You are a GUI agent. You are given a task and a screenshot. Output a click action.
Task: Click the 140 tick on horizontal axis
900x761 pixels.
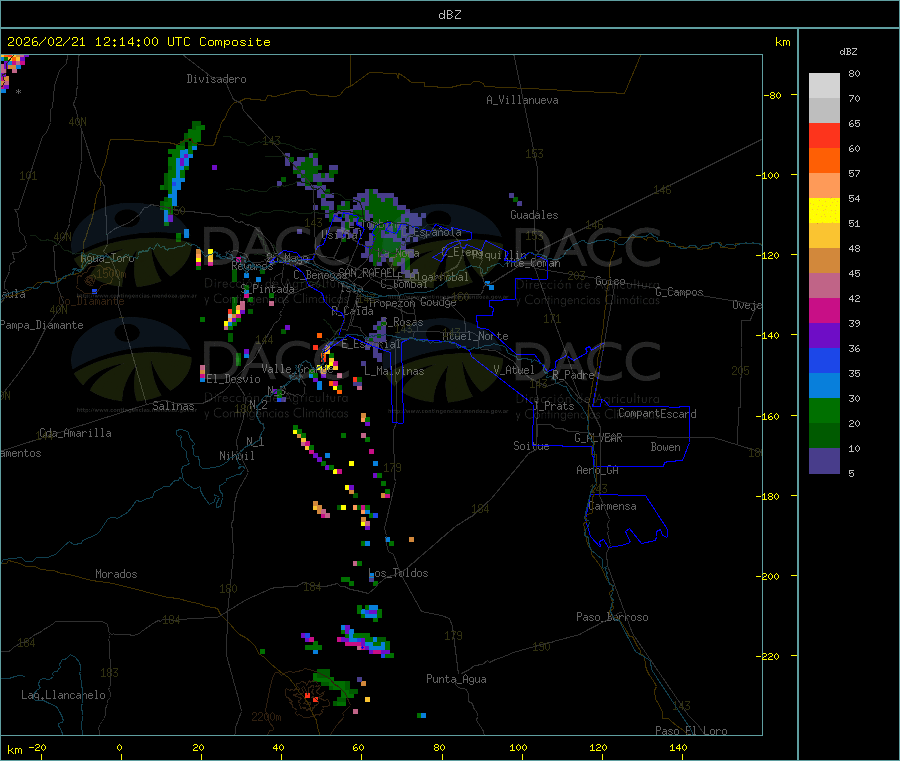(x=678, y=747)
